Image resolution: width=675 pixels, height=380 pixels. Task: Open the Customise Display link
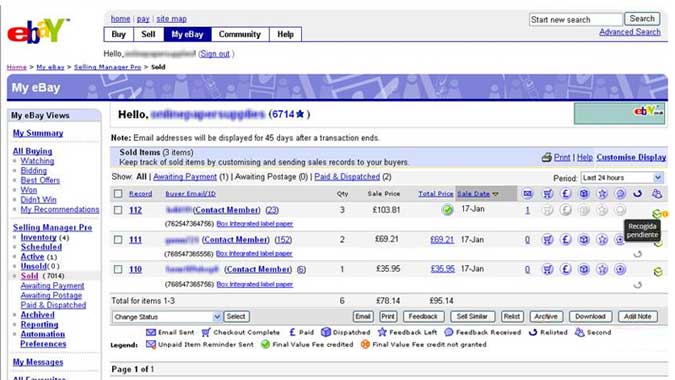[x=631, y=158]
